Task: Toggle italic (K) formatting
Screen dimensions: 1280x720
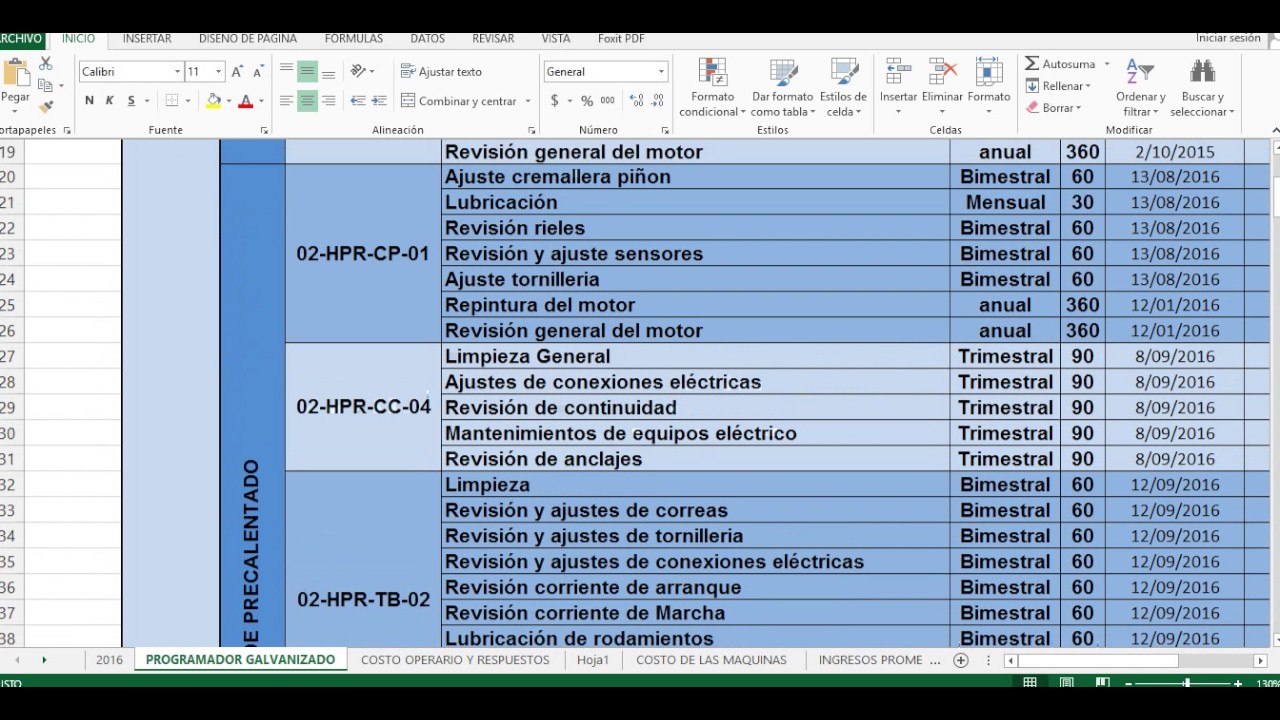Action: point(109,101)
